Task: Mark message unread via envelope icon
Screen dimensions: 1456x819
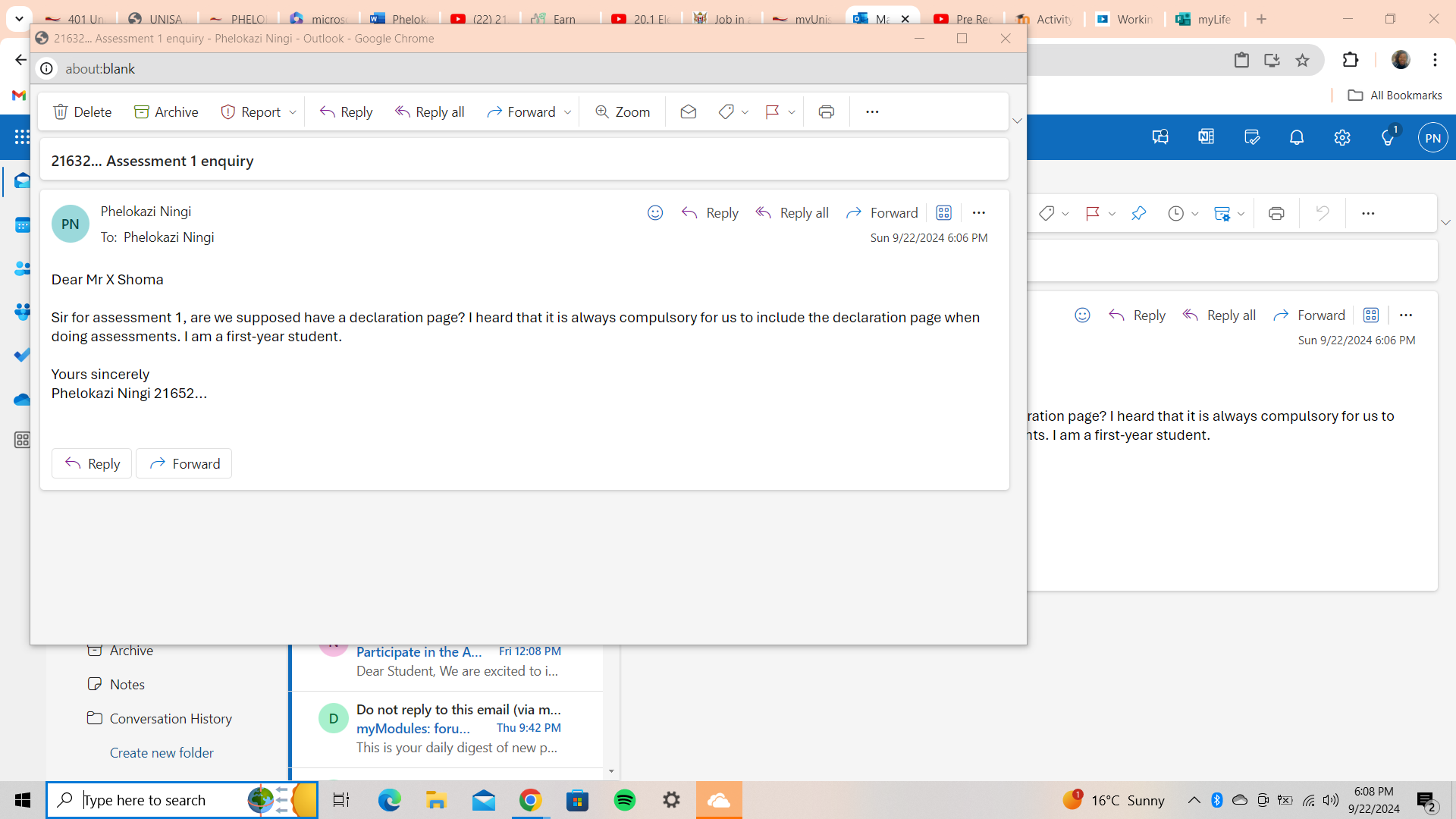Action: [x=689, y=111]
